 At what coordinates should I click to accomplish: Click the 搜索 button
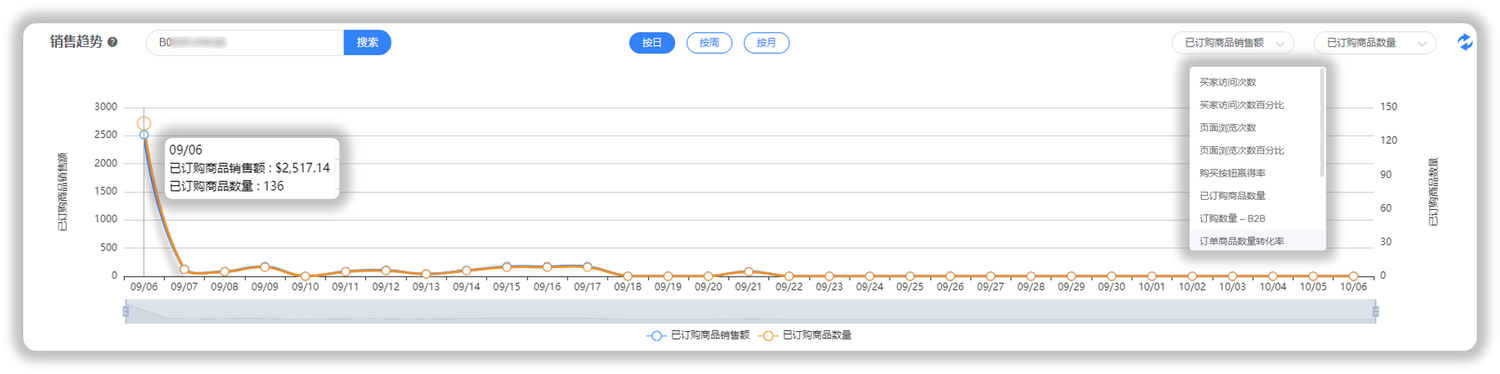367,42
